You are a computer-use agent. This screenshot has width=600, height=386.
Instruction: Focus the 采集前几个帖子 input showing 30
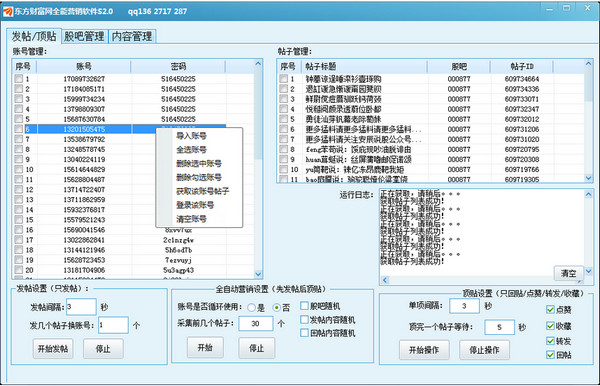coord(256,323)
